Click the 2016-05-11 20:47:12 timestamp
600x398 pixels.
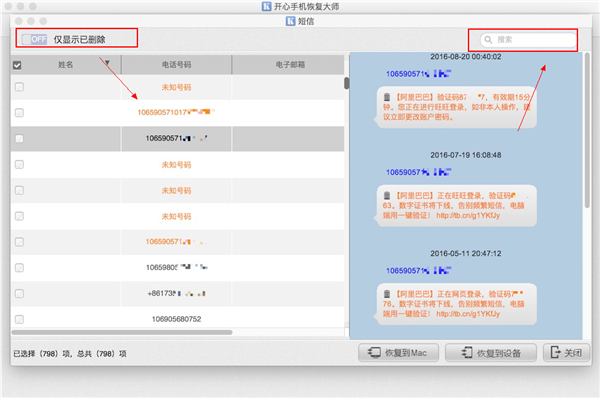point(466,253)
